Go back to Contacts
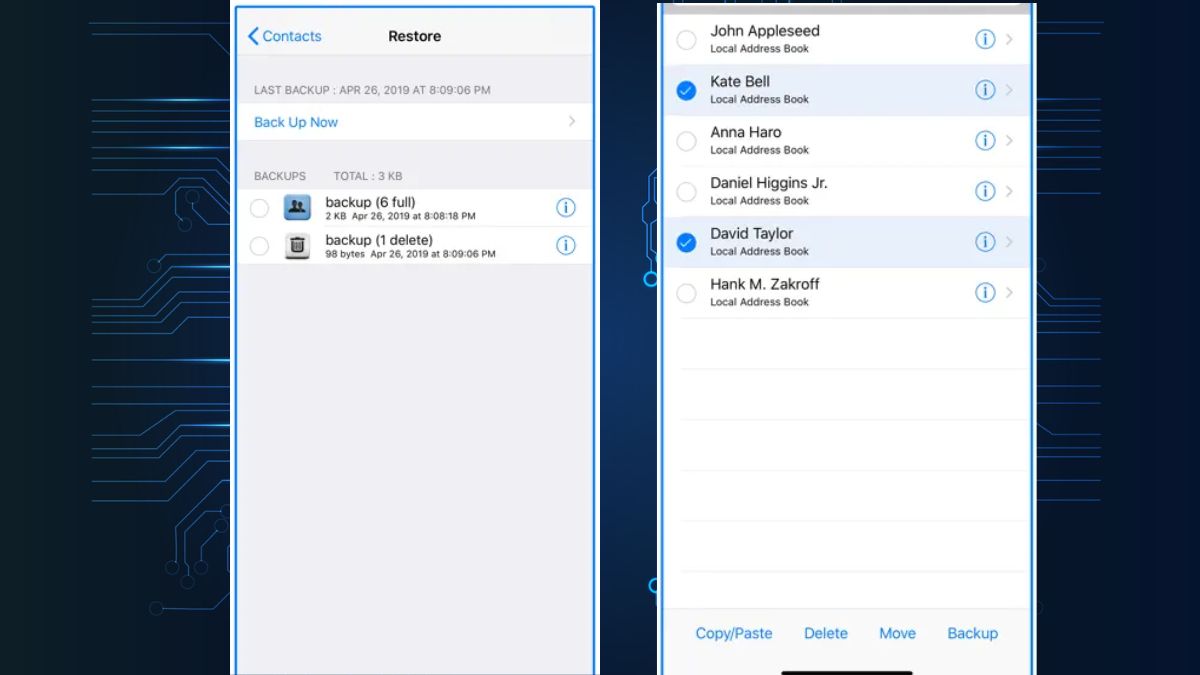Viewport: 1200px width, 675px height. click(x=284, y=36)
